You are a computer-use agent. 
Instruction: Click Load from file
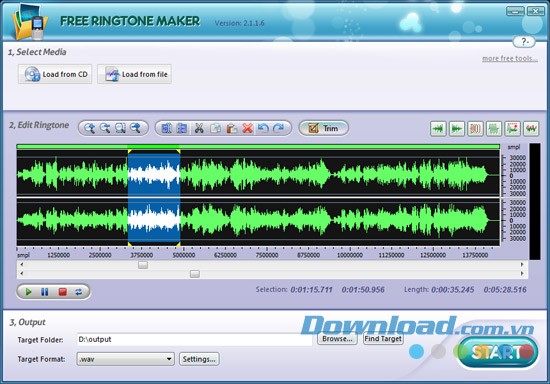point(134,74)
